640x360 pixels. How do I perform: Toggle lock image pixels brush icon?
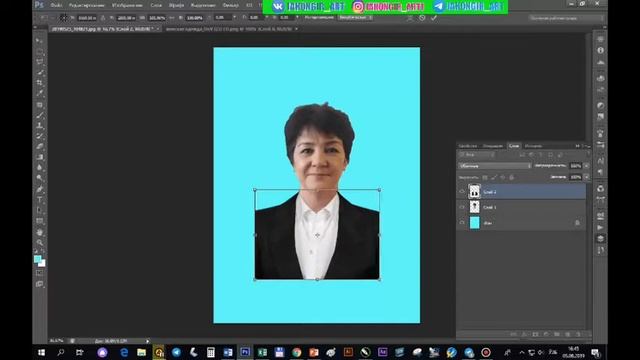pos(494,178)
